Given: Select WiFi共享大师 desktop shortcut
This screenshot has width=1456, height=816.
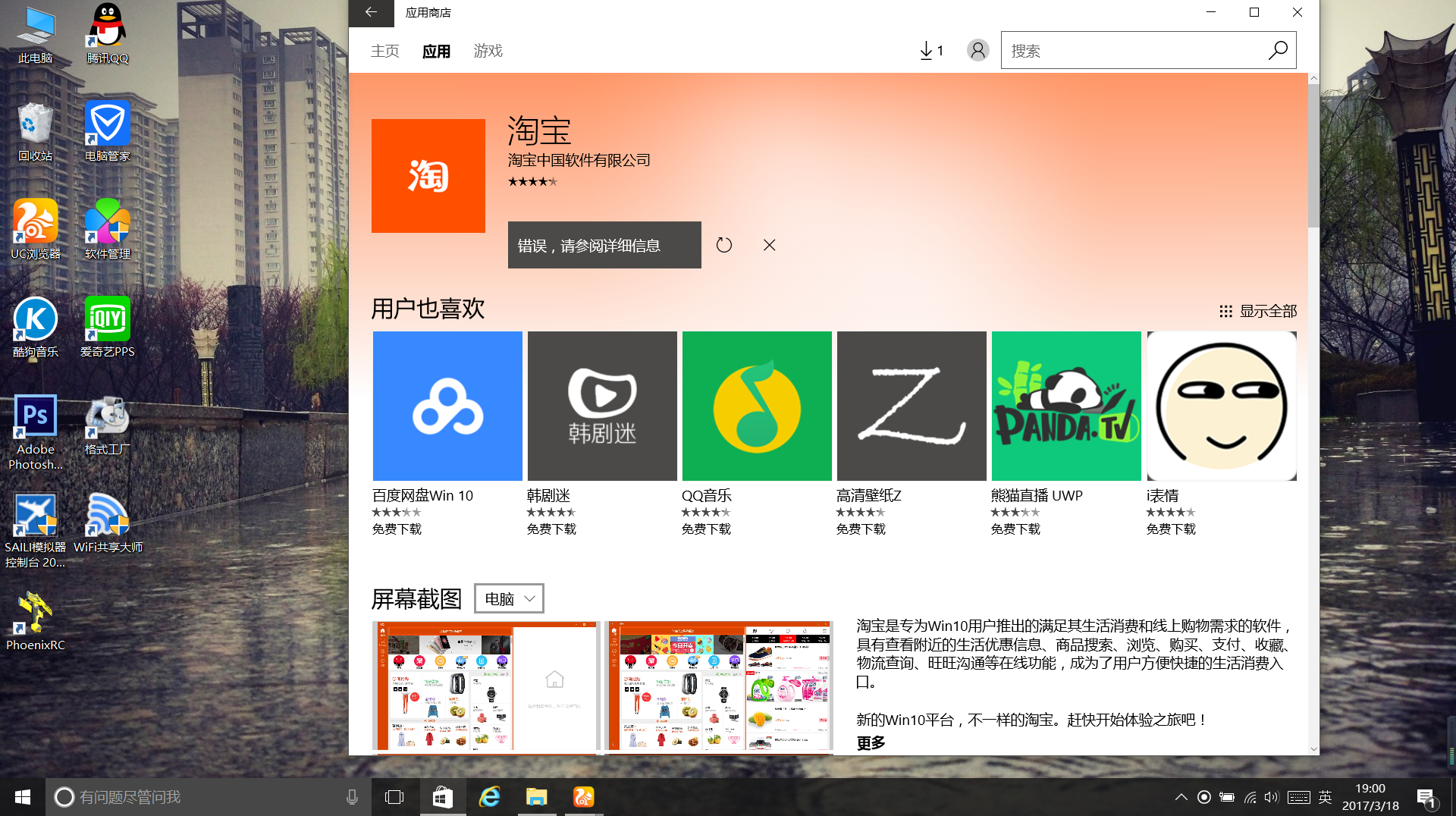Looking at the screenshot, I should [x=107, y=523].
